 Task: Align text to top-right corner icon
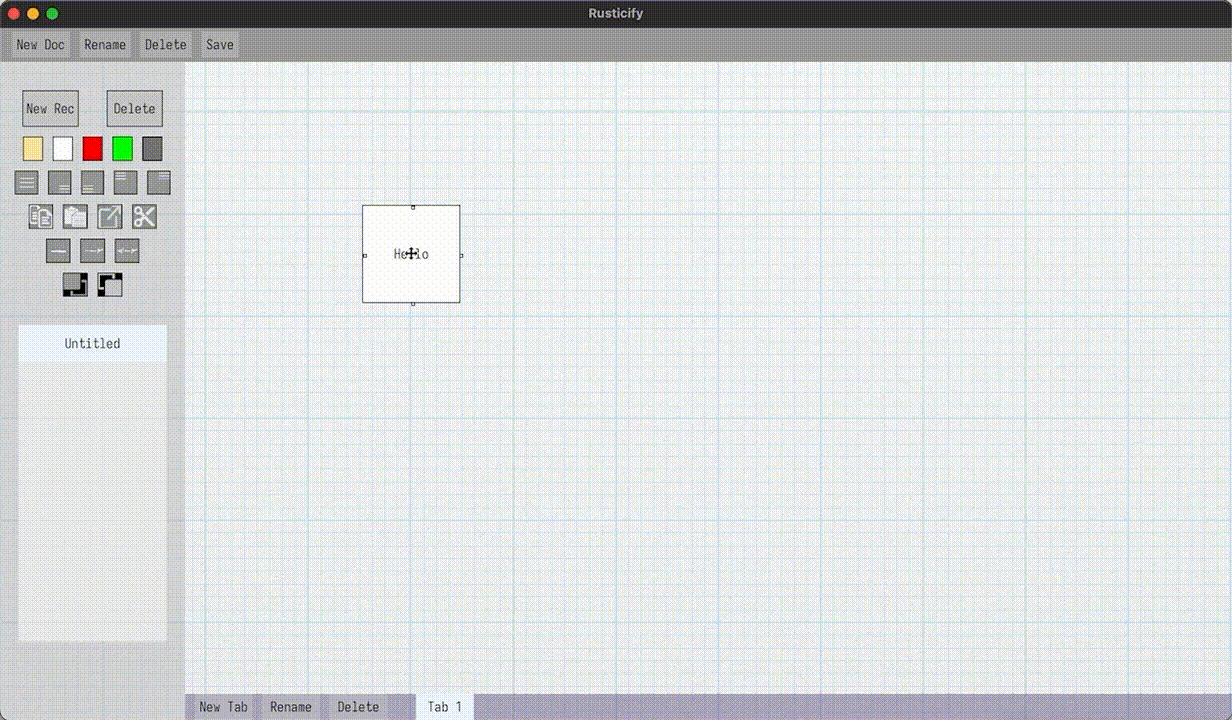[159, 183]
